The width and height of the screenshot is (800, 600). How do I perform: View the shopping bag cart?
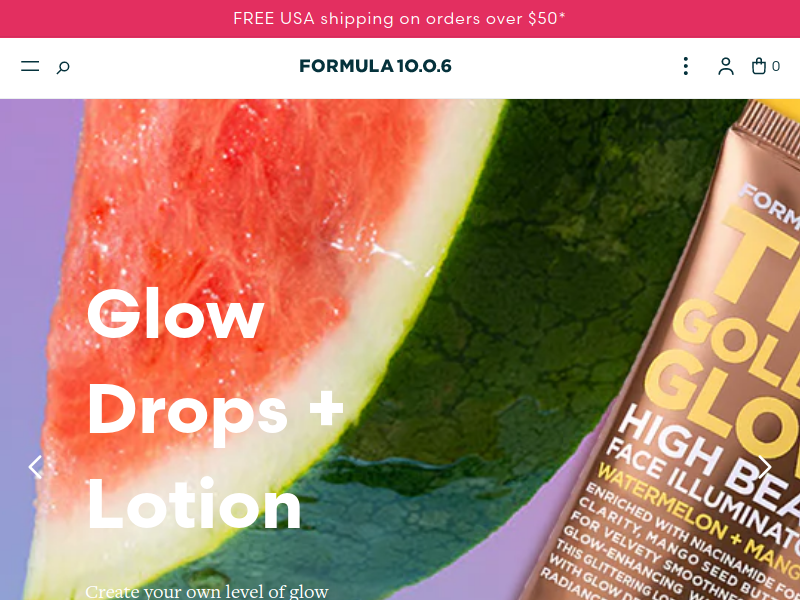[759, 66]
